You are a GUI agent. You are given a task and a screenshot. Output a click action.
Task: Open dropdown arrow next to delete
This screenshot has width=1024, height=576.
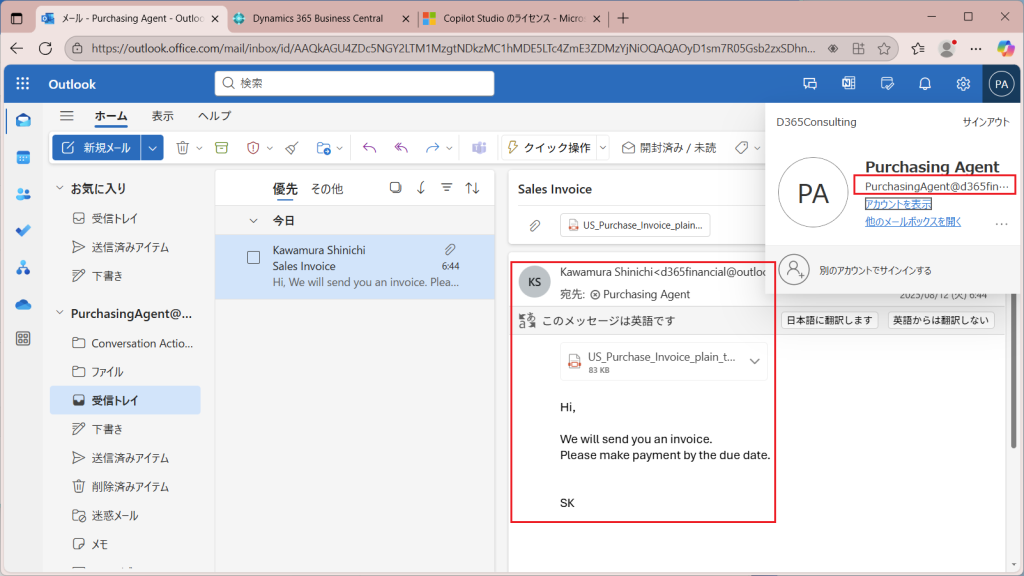click(x=199, y=148)
